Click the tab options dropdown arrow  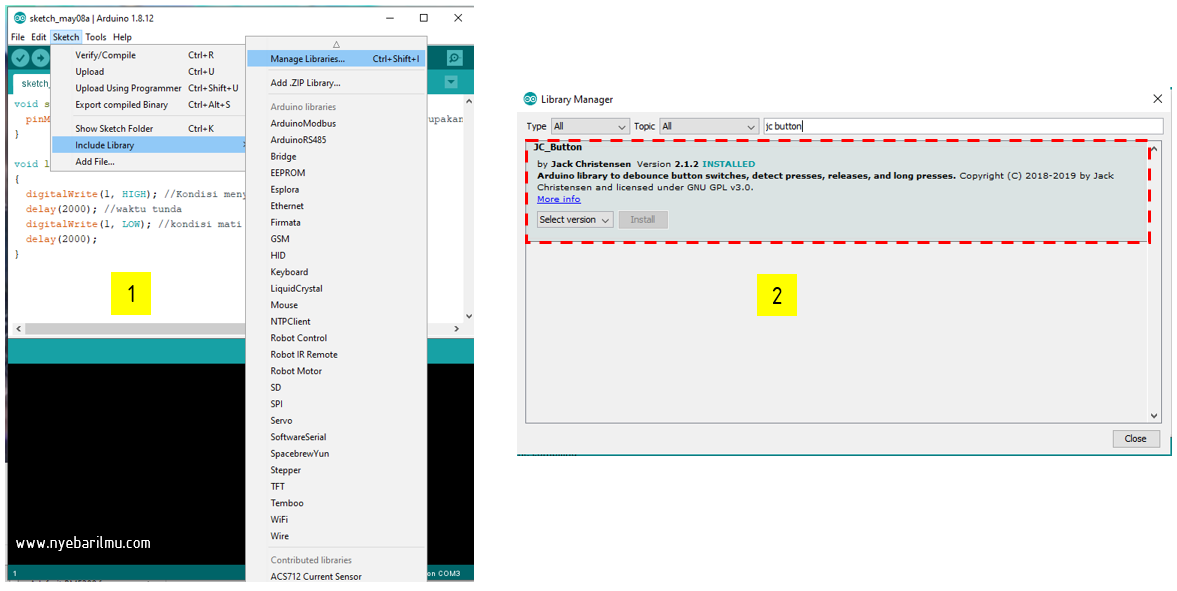coord(451,83)
